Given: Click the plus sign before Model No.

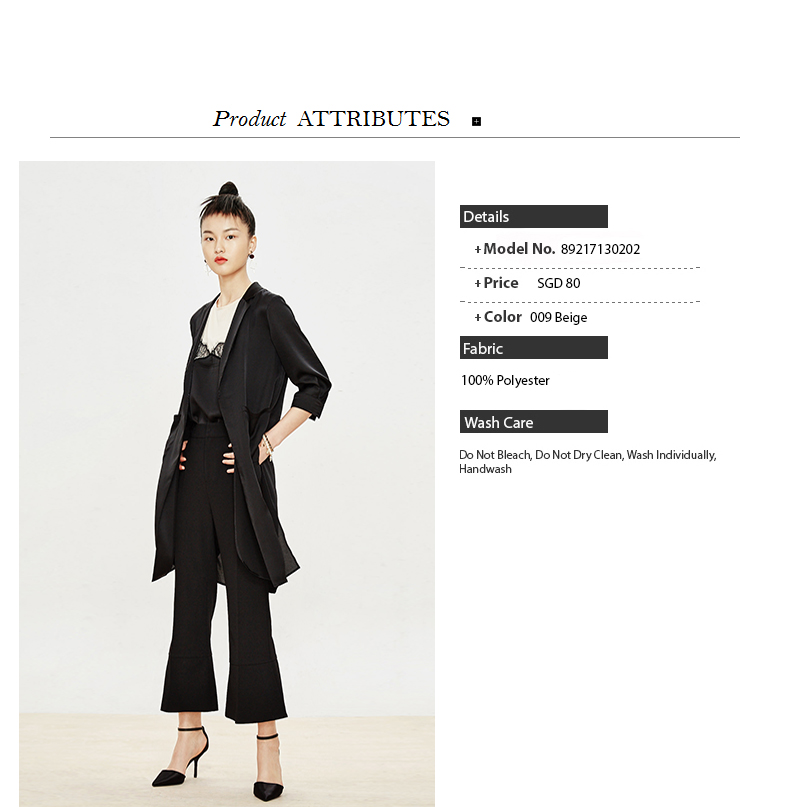Looking at the screenshot, I should click(x=478, y=250).
